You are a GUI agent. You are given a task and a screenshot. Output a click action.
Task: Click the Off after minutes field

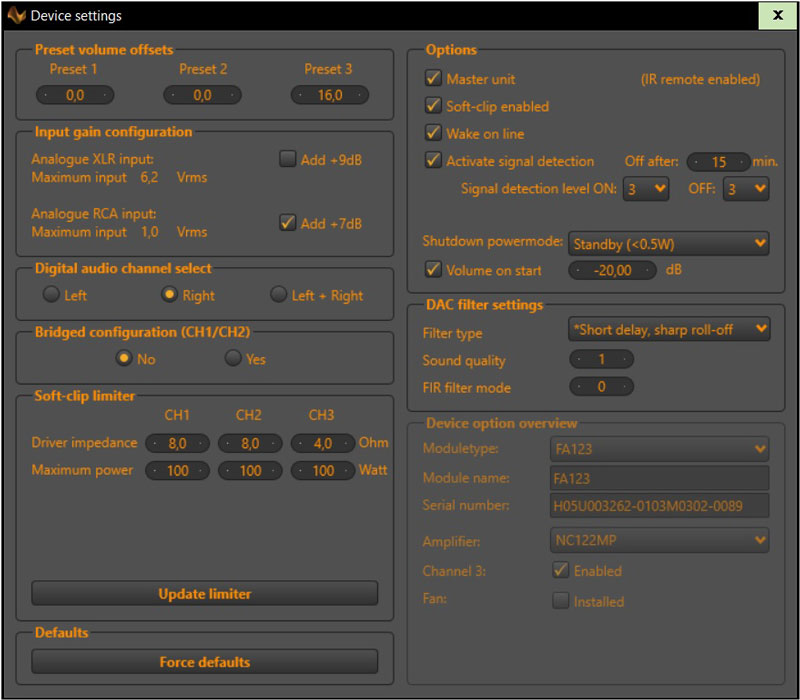(718, 162)
